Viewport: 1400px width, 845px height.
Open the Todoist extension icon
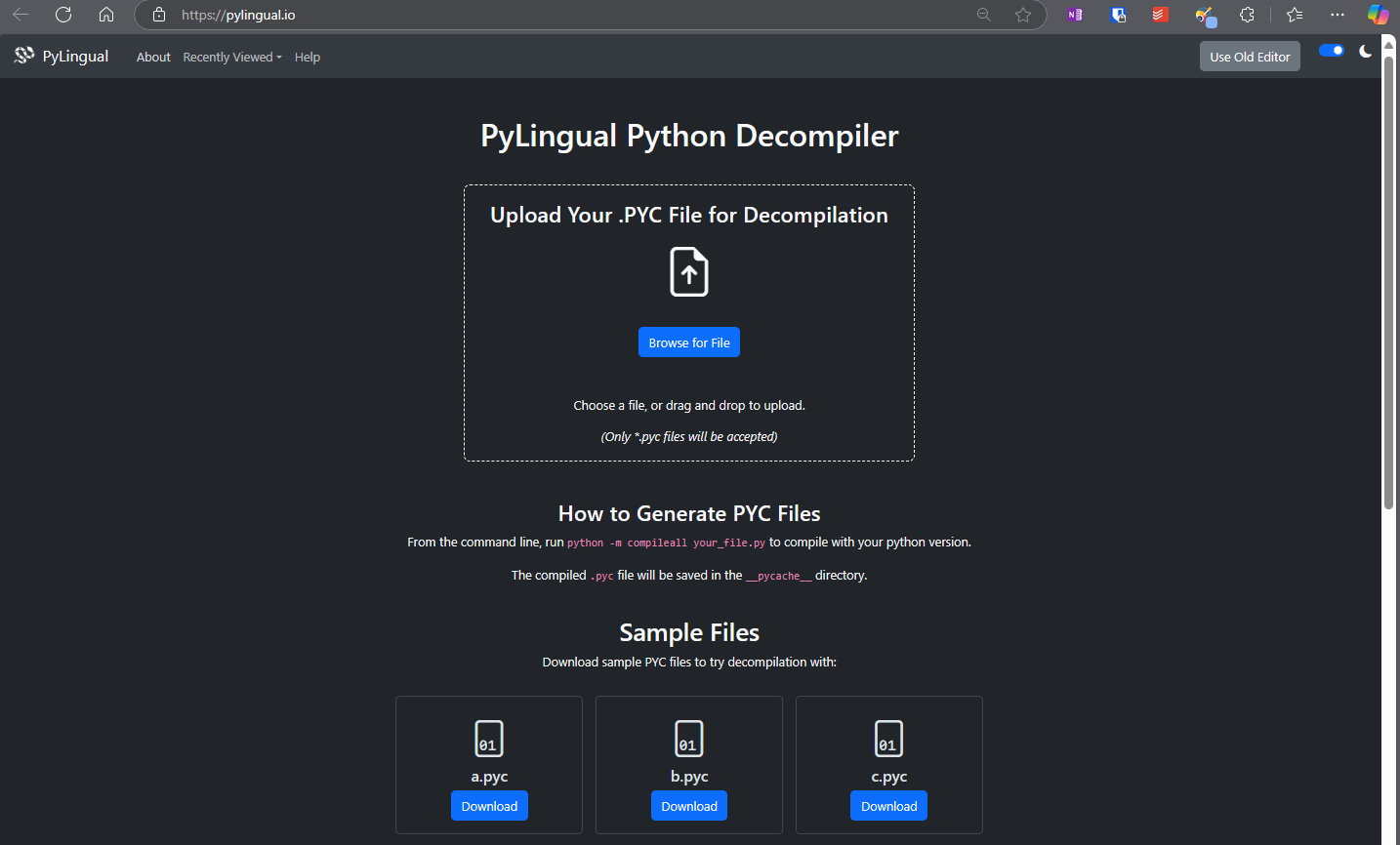(x=1160, y=15)
